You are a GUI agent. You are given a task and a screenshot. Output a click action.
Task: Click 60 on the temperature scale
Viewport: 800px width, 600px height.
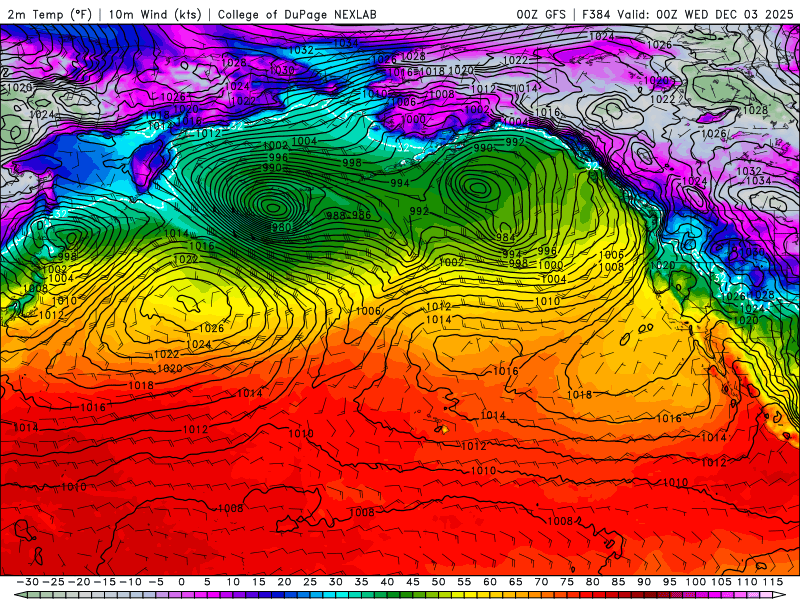pos(490,582)
